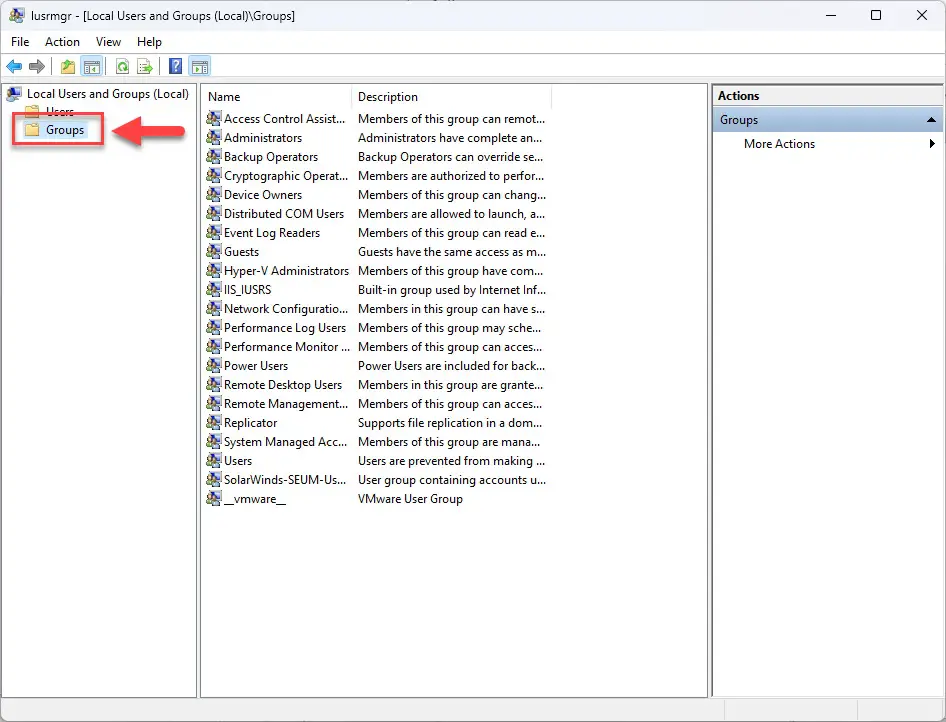Minimize the lusrmgr window

pos(831,16)
